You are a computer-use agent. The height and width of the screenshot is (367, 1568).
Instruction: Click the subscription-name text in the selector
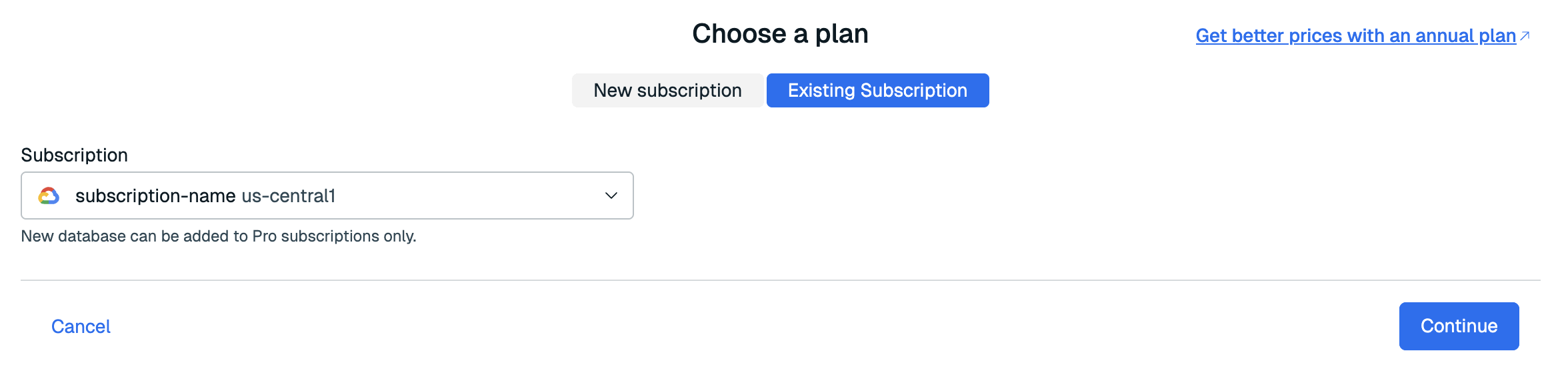[155, 196]
